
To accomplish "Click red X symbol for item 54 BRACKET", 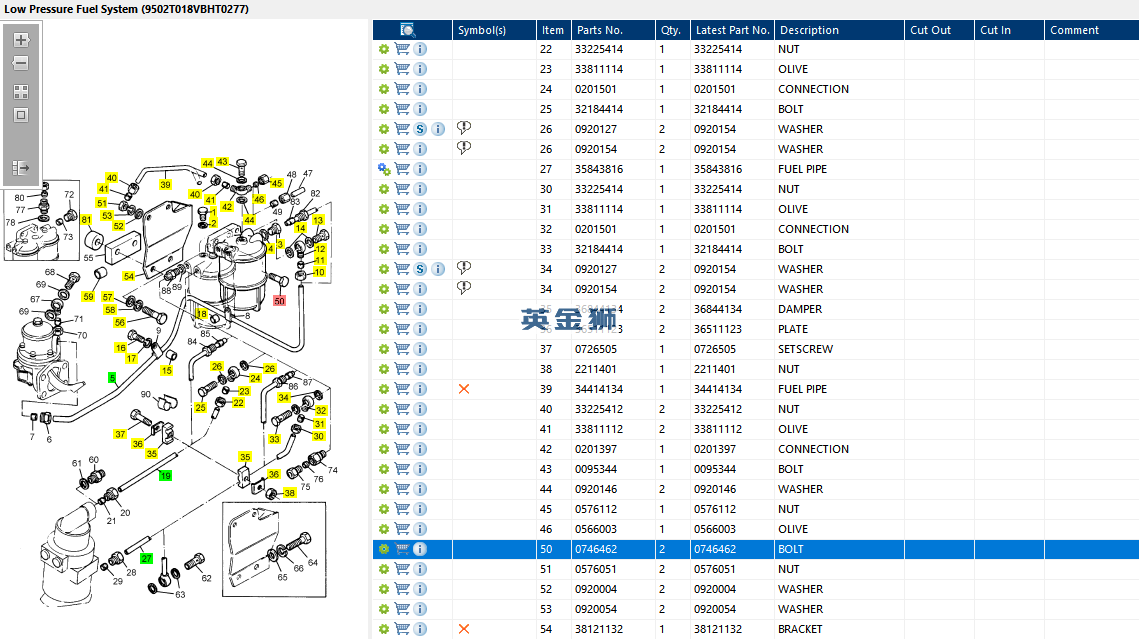I will (x=464, y=629).
